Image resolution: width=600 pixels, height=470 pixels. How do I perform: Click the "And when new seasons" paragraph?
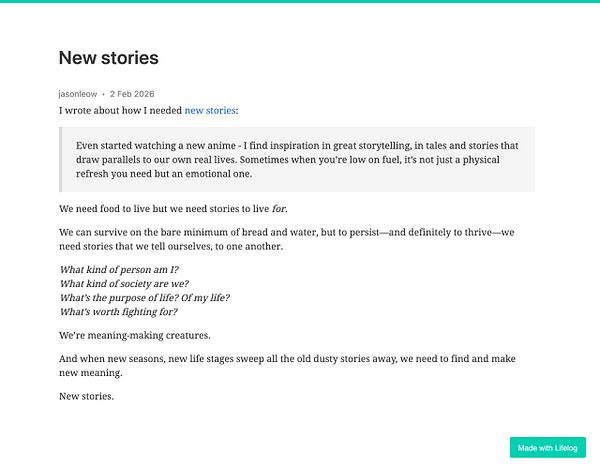pos(280,365)
